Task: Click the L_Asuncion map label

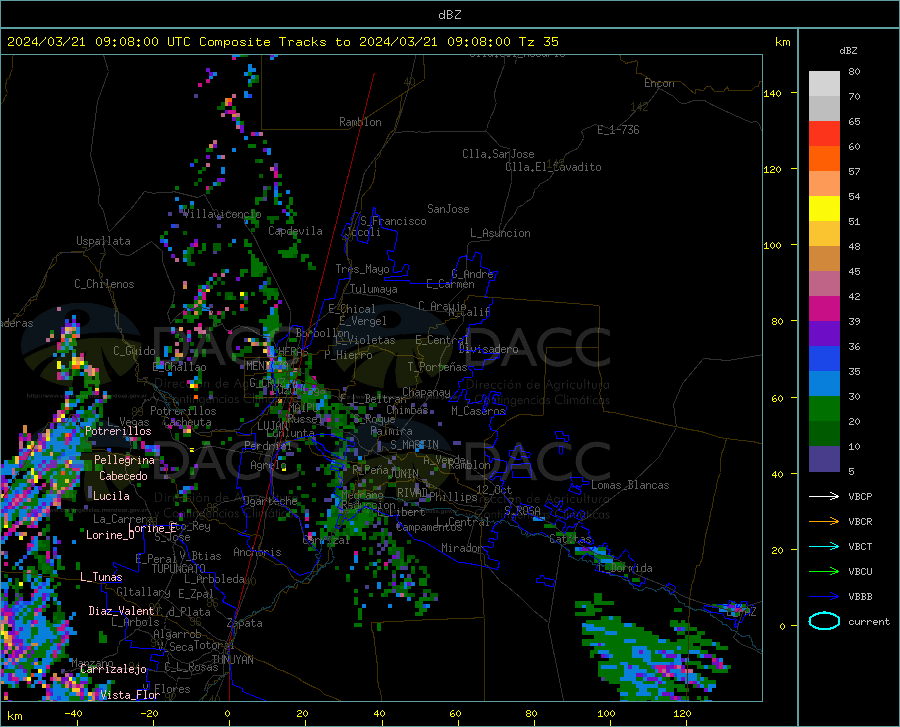Action: (500, 233)
